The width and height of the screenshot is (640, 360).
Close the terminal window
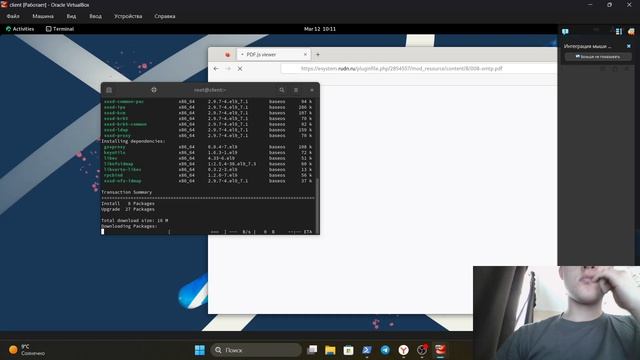[x=312, y=90]
